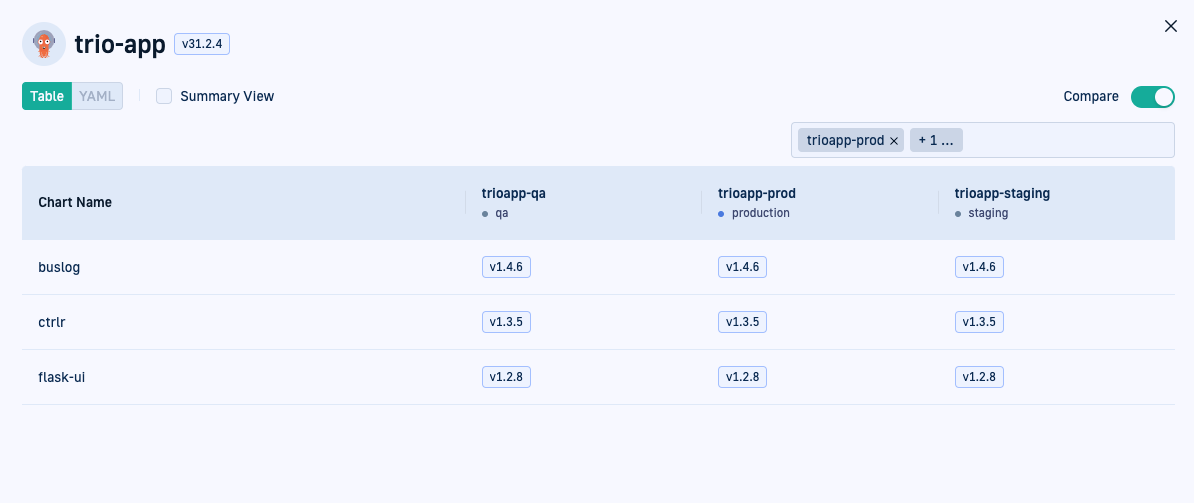The height and width of the screenshot is (503, 1194).
Task: Click flask-ui v1.2.8 badge in trioapp-staging column
Action: click(979, 377)
